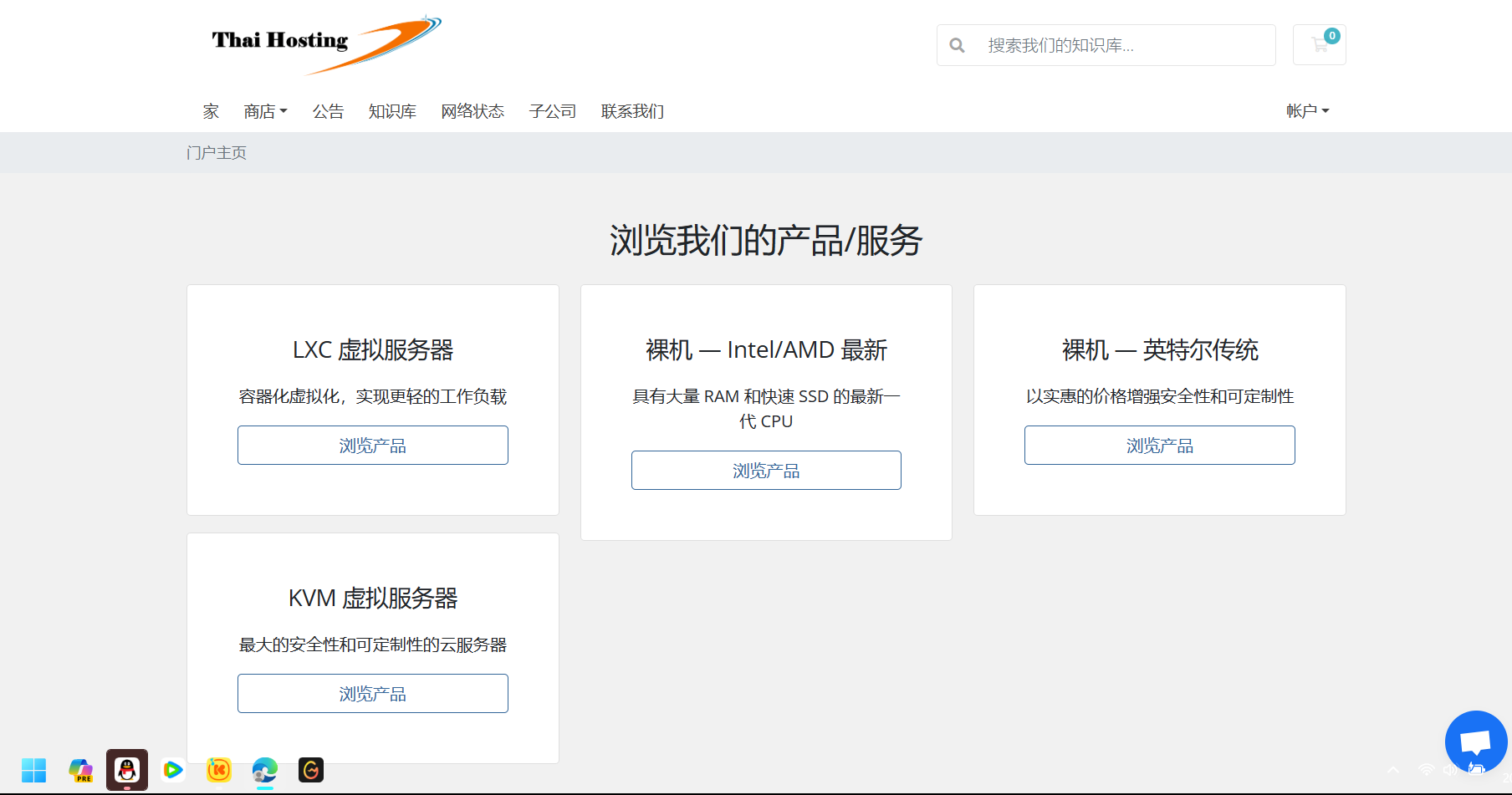The width and height of the screenshot is (1512, 795).
Task: Open the 公告 announcements page
Action: (x=328, y=111)
